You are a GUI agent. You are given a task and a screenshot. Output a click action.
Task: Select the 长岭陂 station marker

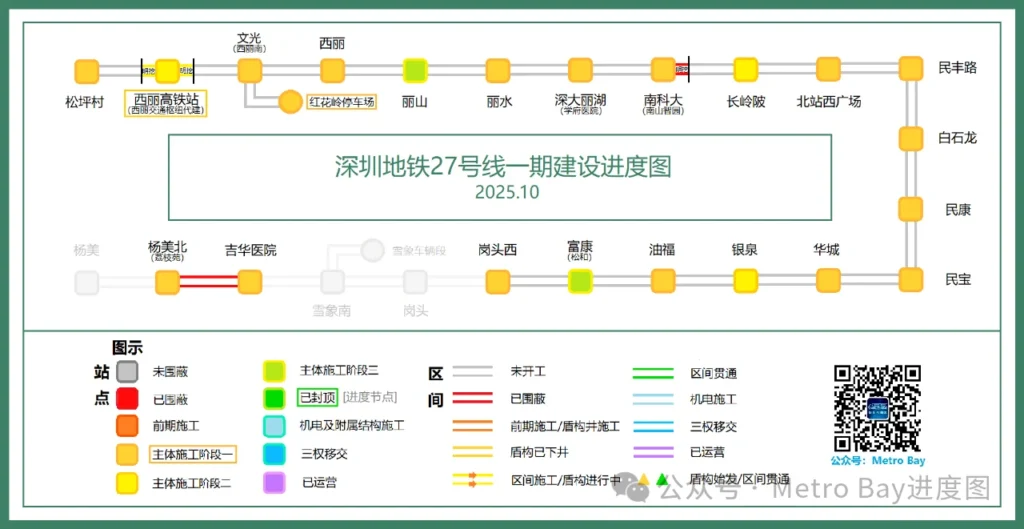coord(745,70)
